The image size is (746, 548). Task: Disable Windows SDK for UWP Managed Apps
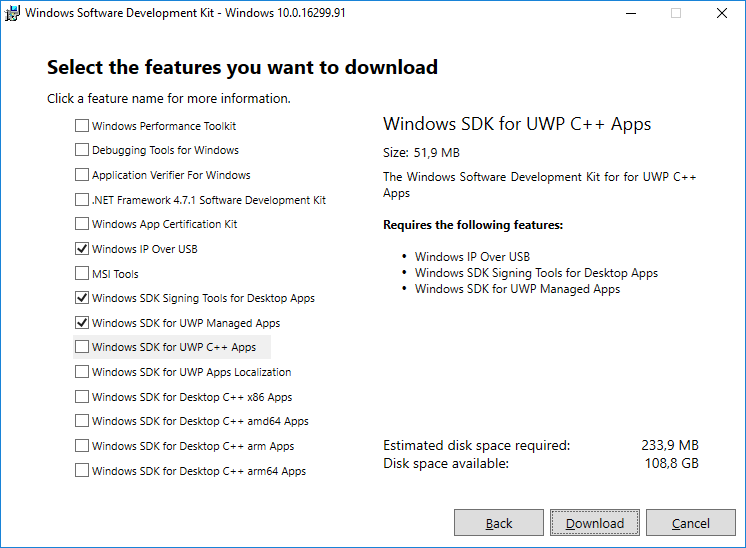(82, 323)
